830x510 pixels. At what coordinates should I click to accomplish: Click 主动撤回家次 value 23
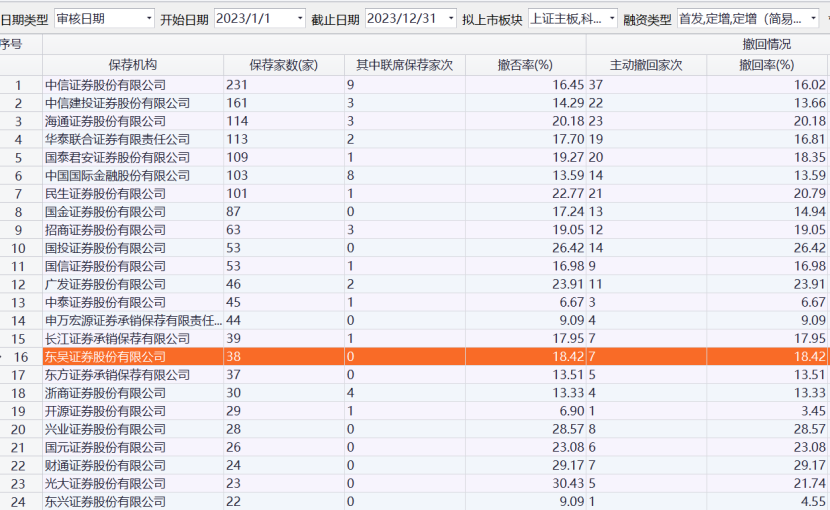tap(596, 121)
